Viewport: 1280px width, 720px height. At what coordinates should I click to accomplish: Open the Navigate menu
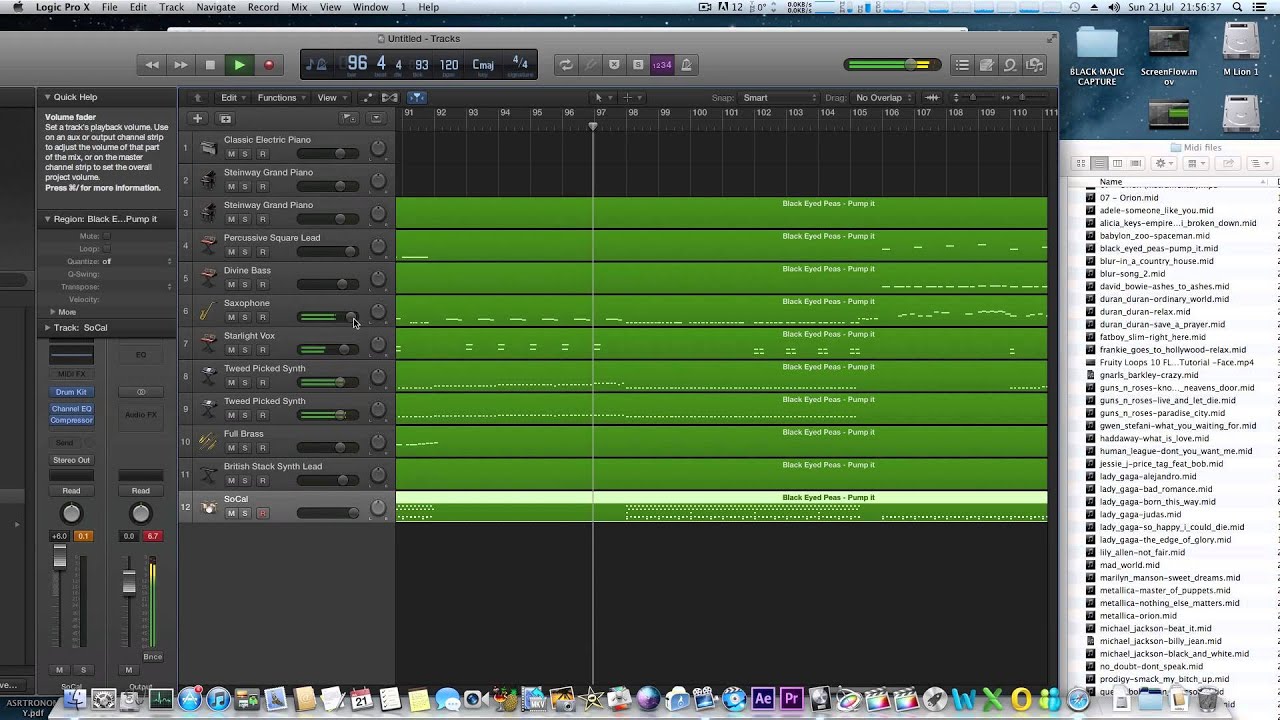point(216,7)
